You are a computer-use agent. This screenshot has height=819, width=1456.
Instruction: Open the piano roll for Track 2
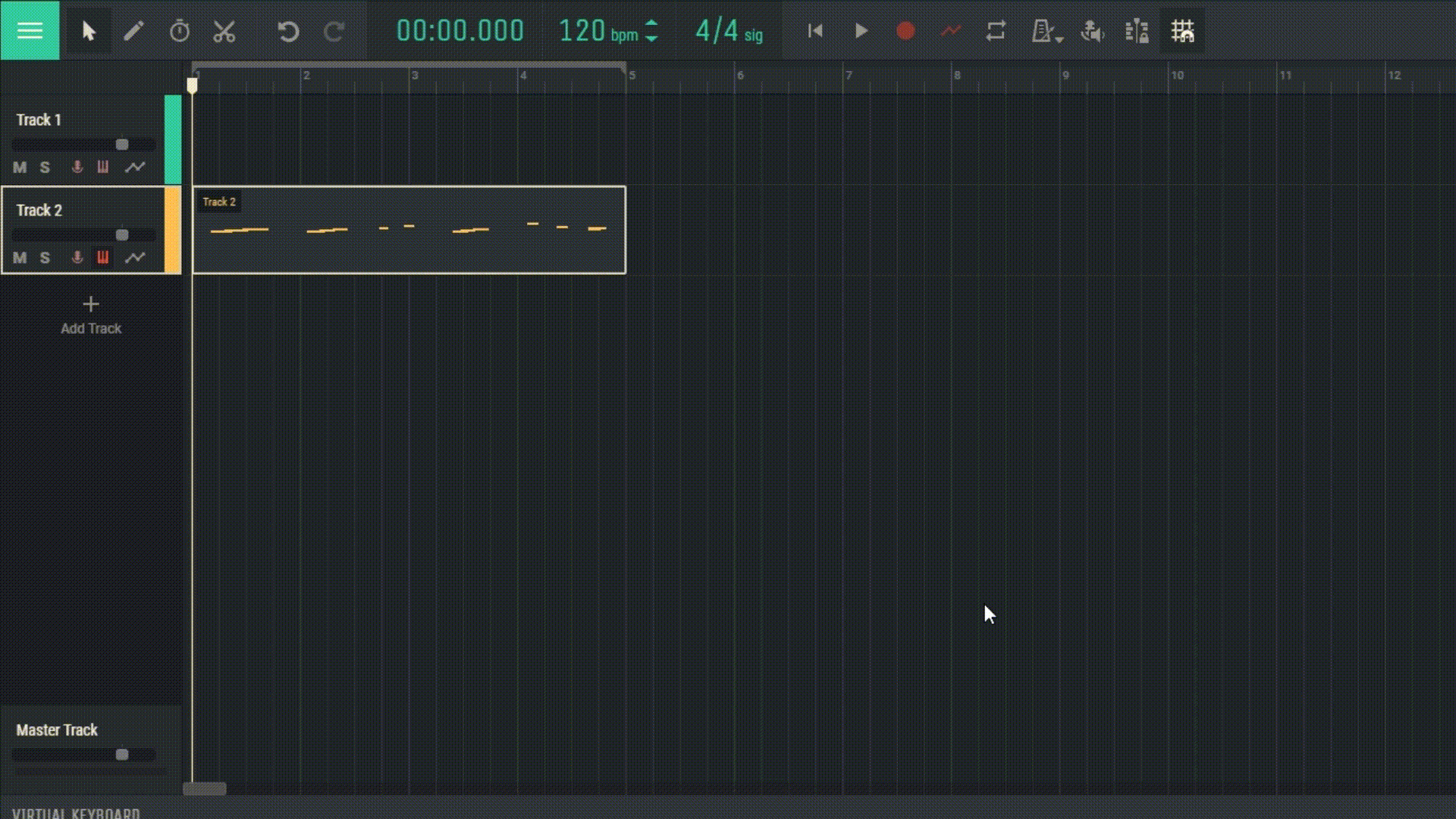point(103,258)
